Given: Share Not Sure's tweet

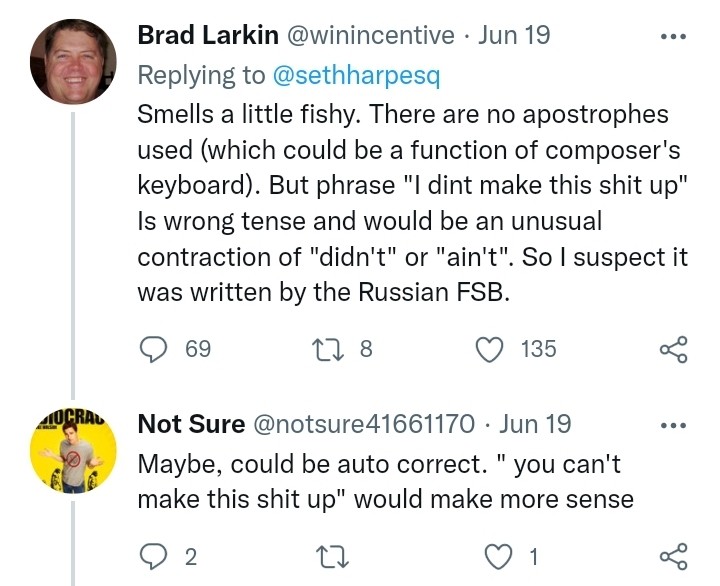Looking at the screenshot, I should tap(674, 557).
